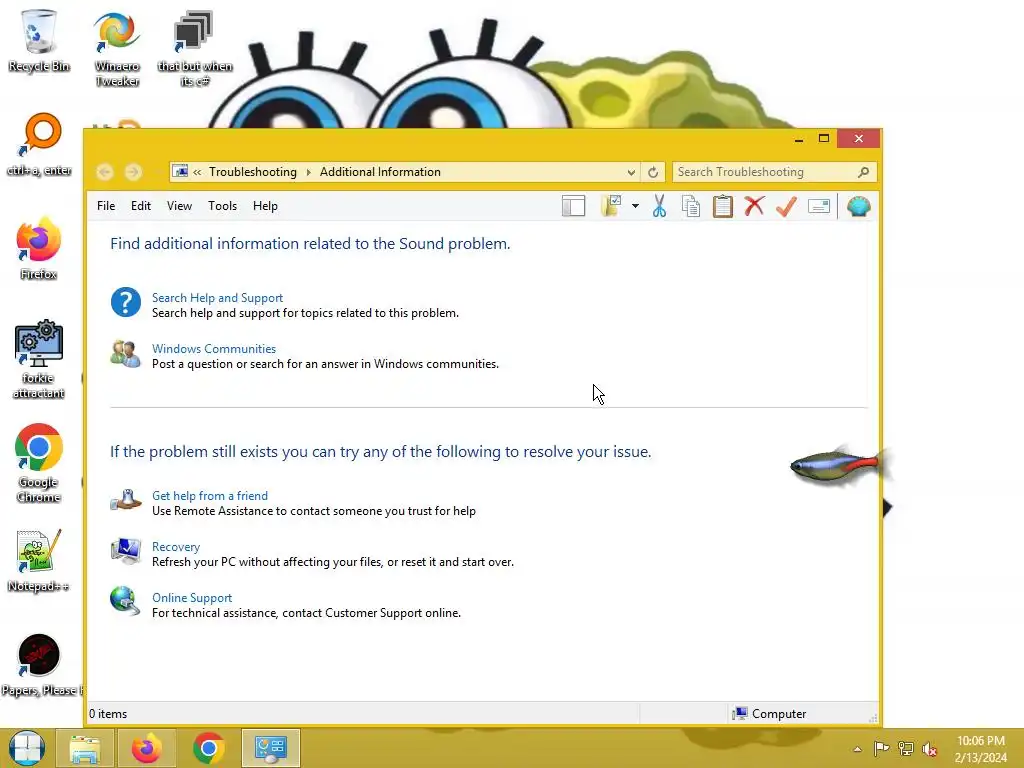Minimize the Troubleshooting window

tap(798, 138)
